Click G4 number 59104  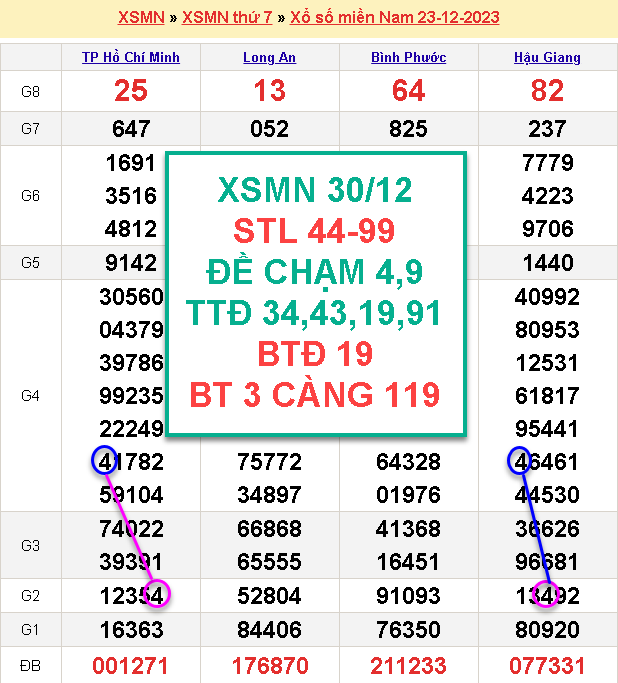click(x=132, y=495)
